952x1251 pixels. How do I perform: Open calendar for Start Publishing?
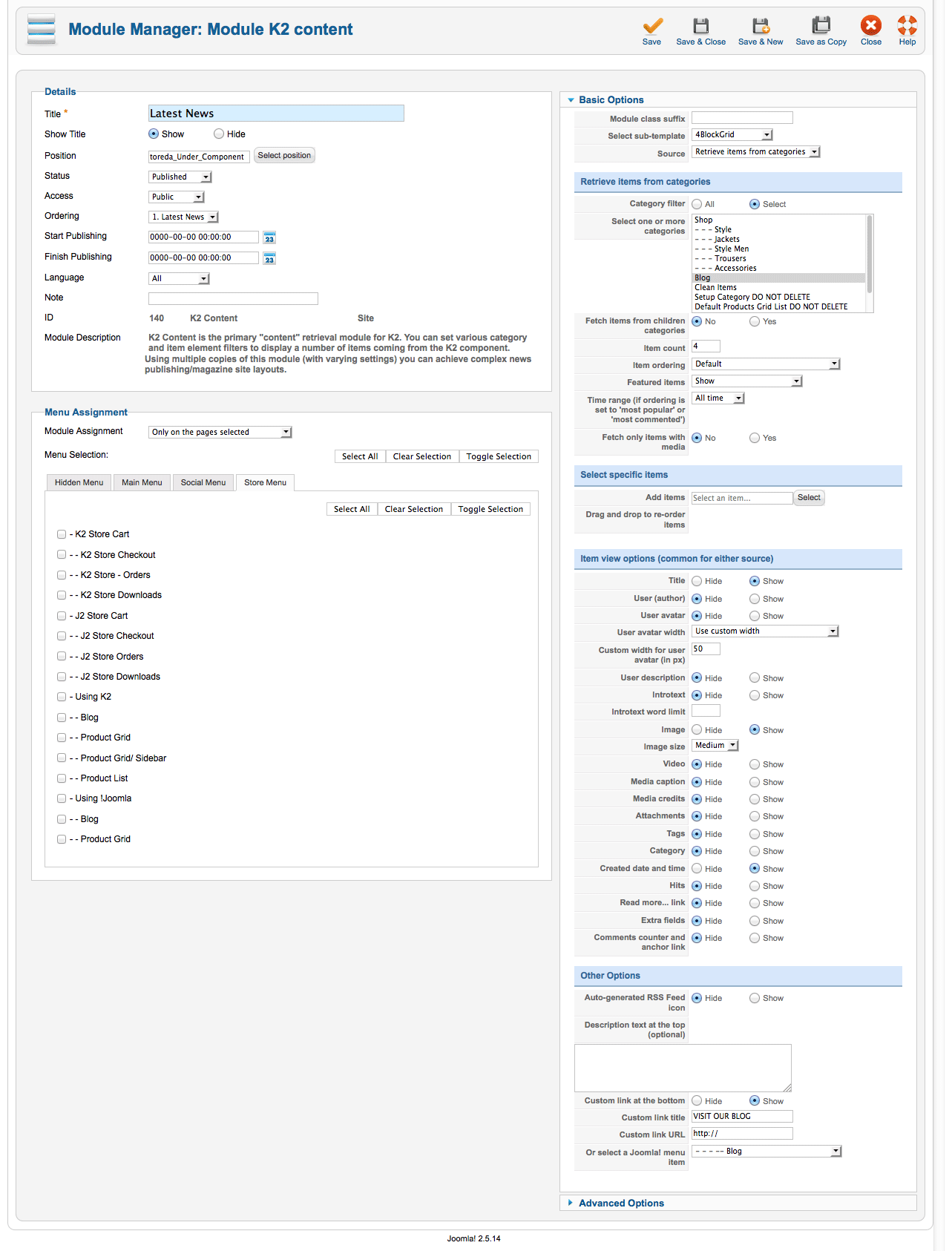tap(269, 237)
